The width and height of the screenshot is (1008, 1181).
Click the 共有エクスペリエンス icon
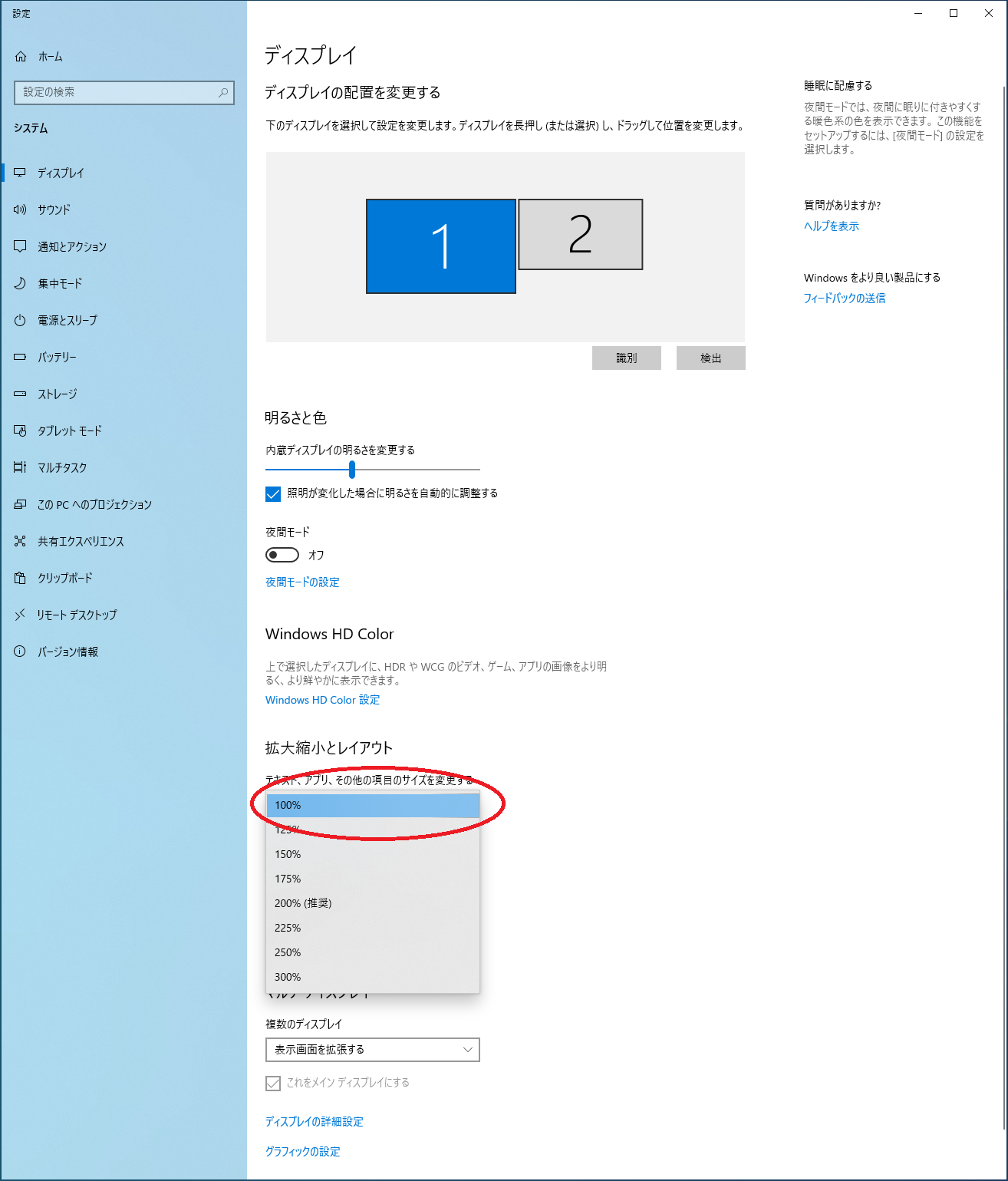coord(21,541)
